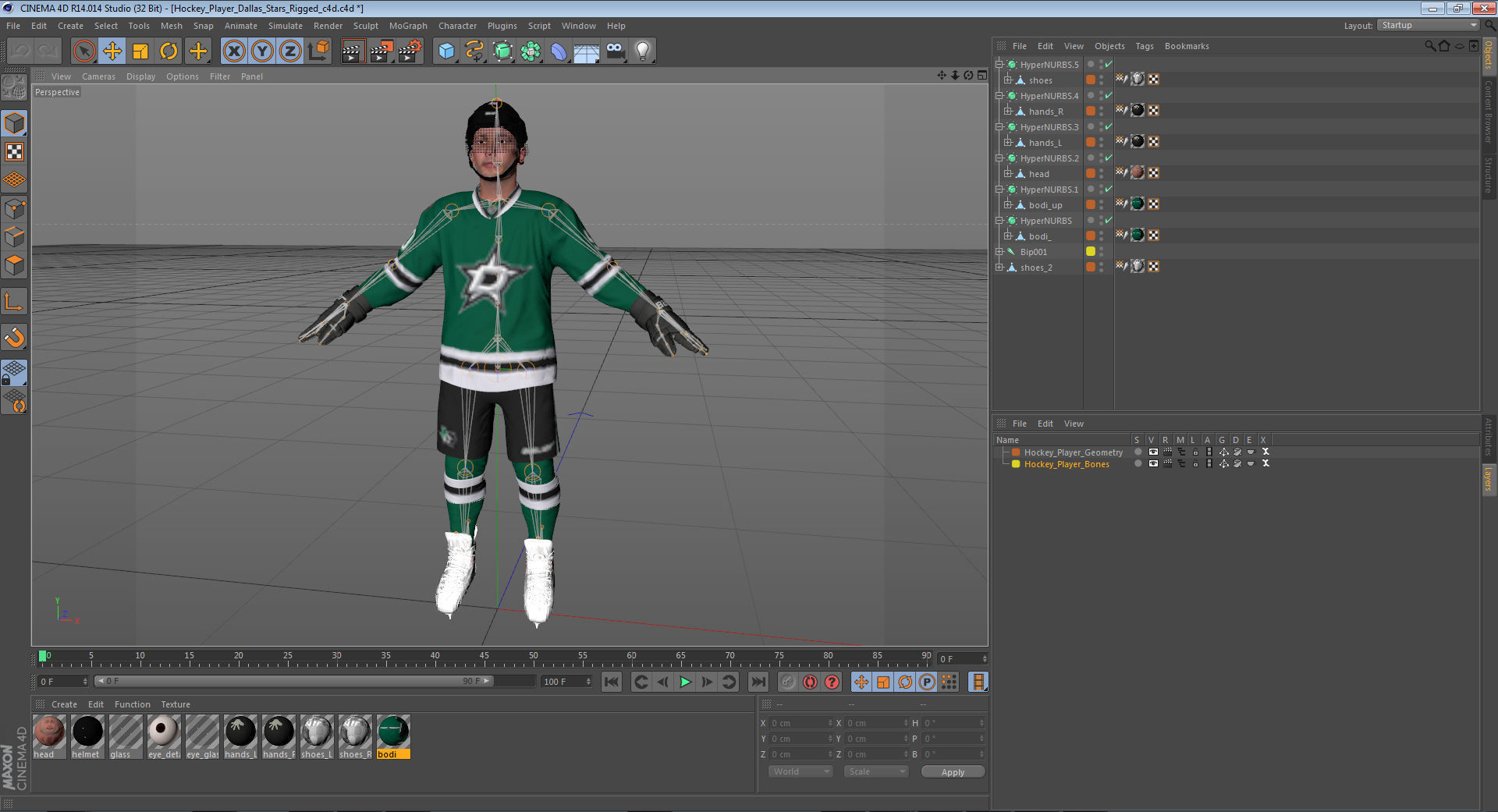
Task: Open the Character menu
Action: click(x=457, y=26)
